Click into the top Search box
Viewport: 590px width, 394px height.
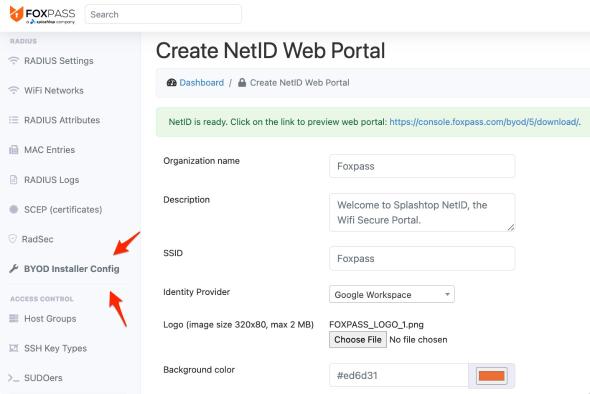click(163, 14)
